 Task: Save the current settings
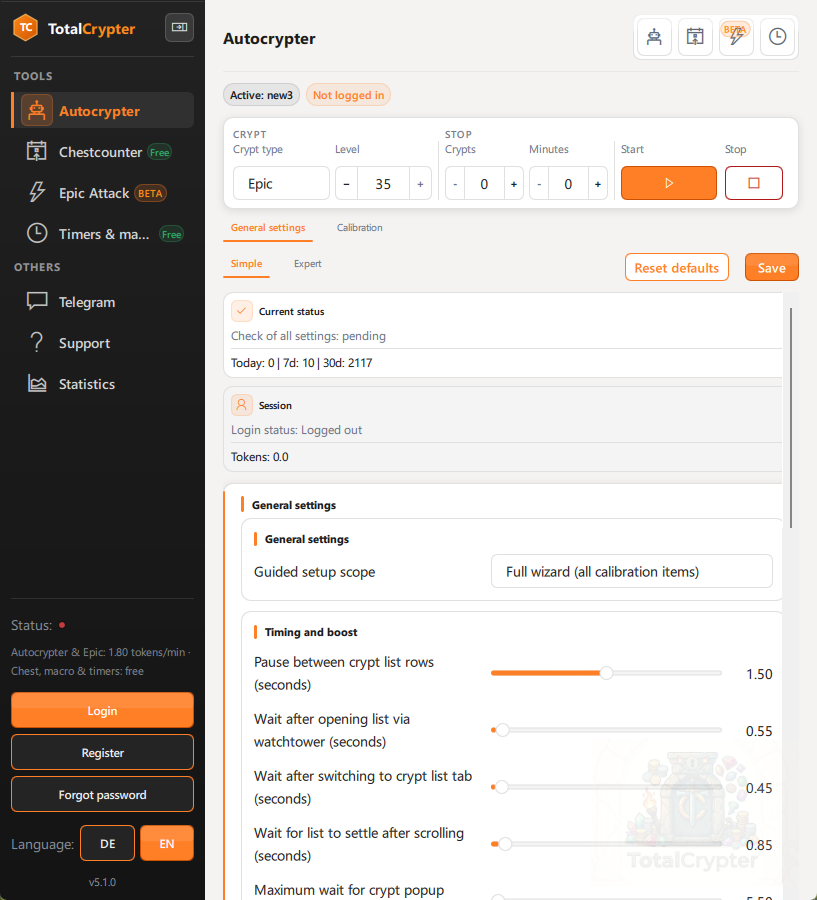pyautogui.click(x=772, y=267)
